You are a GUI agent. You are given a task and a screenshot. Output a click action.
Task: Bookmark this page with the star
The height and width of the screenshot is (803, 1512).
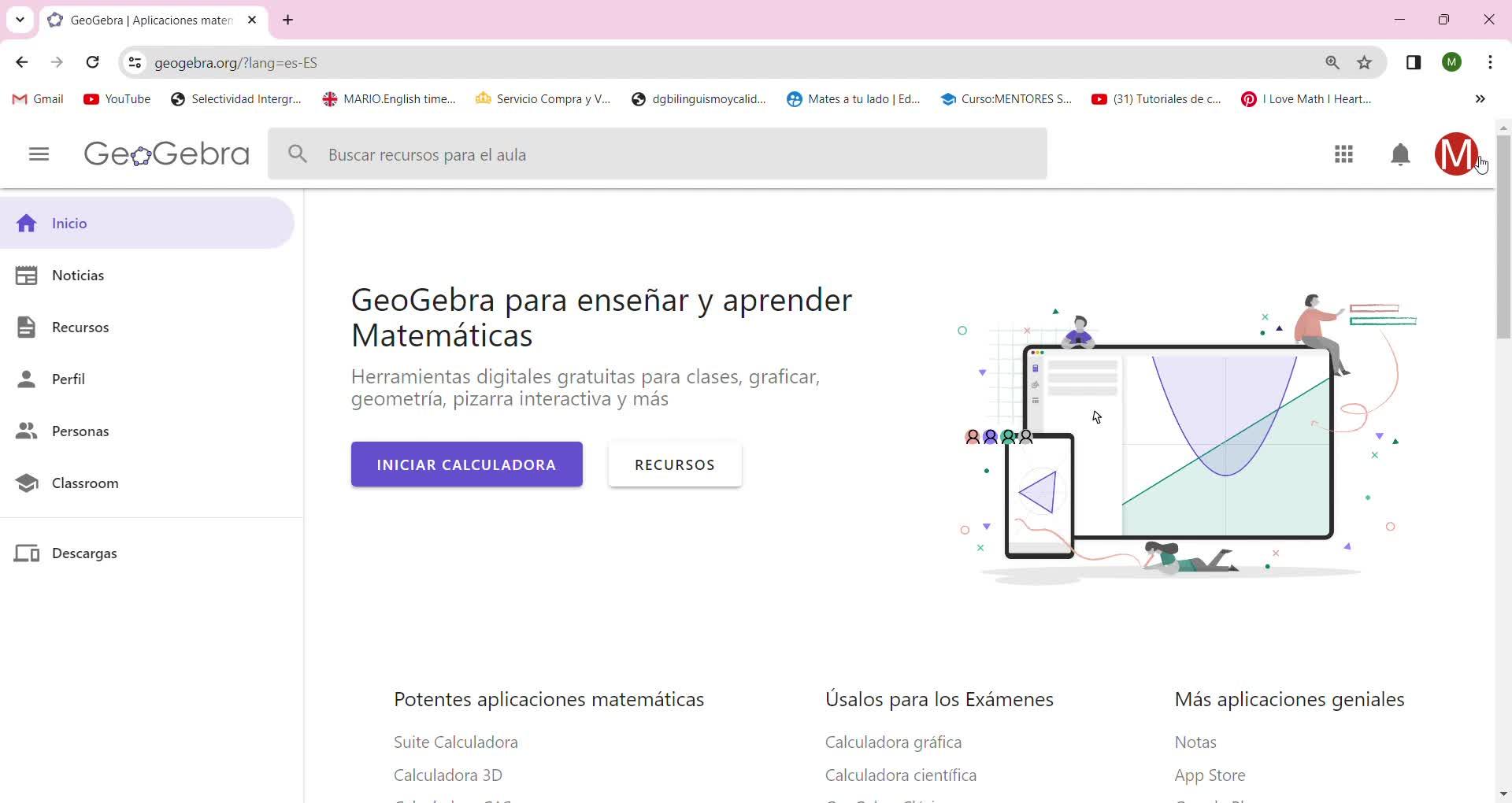1365,62
